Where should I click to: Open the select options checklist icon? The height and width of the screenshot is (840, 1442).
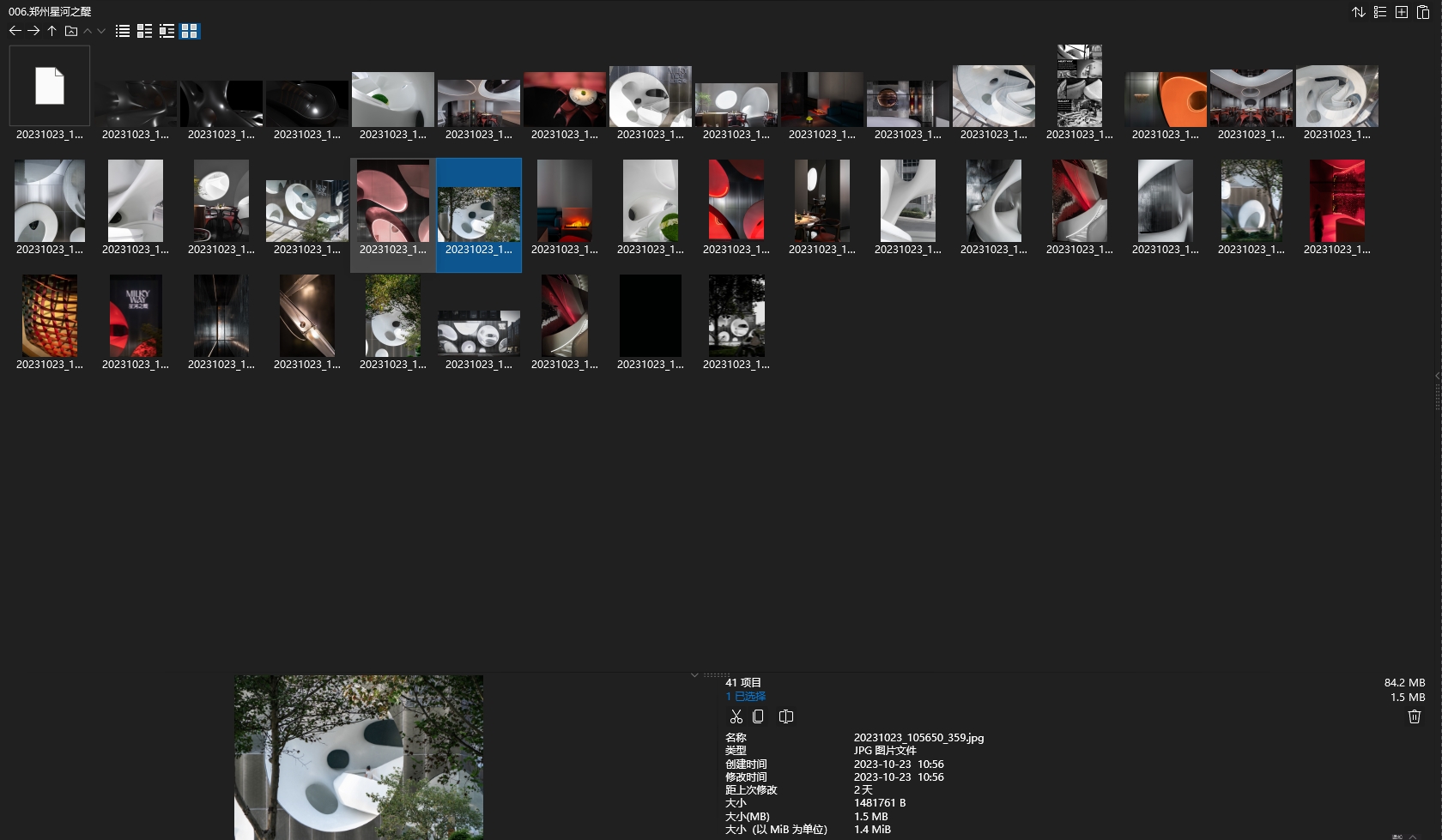click(x=1379, y=12)
